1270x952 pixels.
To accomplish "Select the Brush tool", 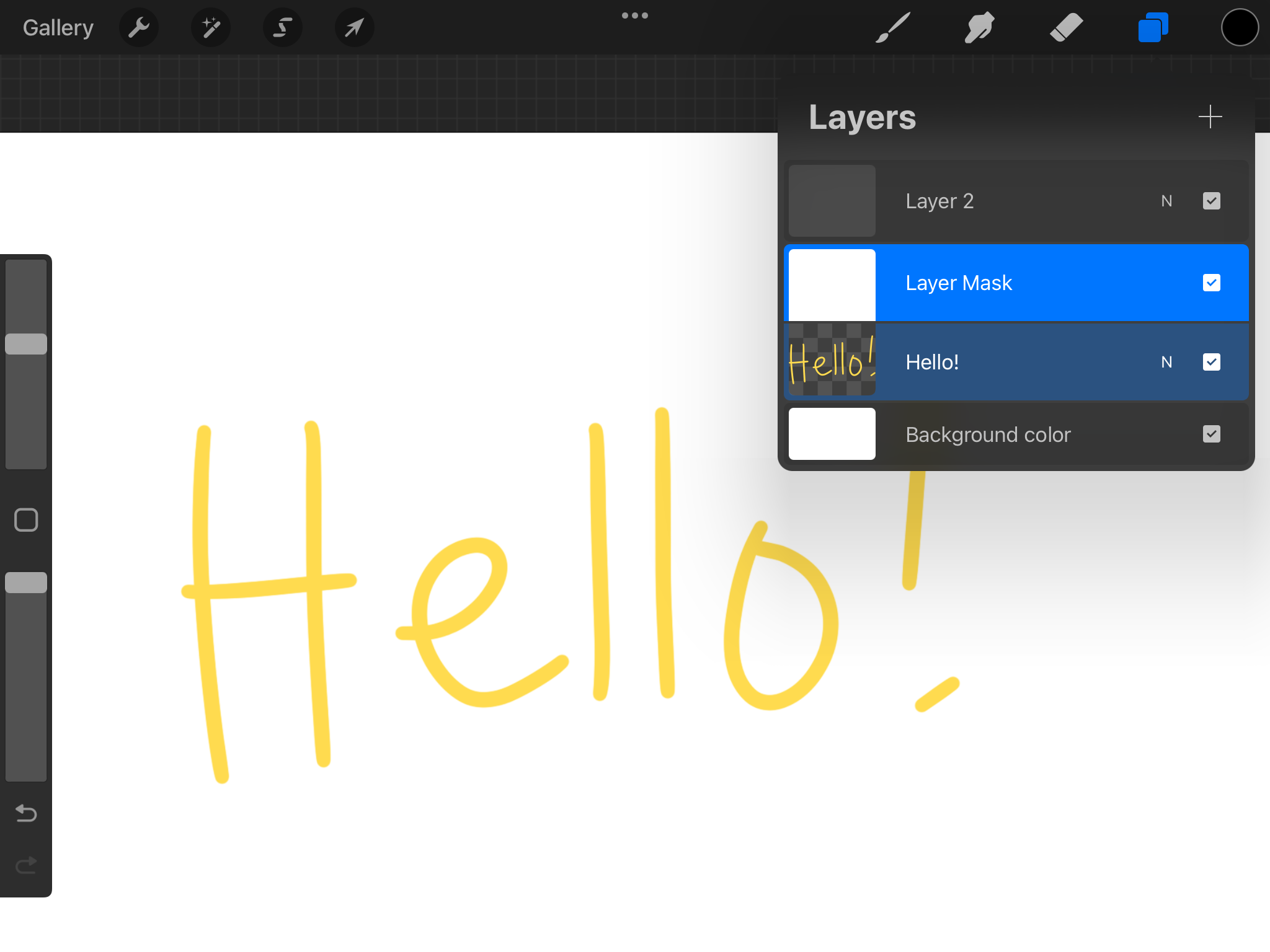I will point(893,28).
